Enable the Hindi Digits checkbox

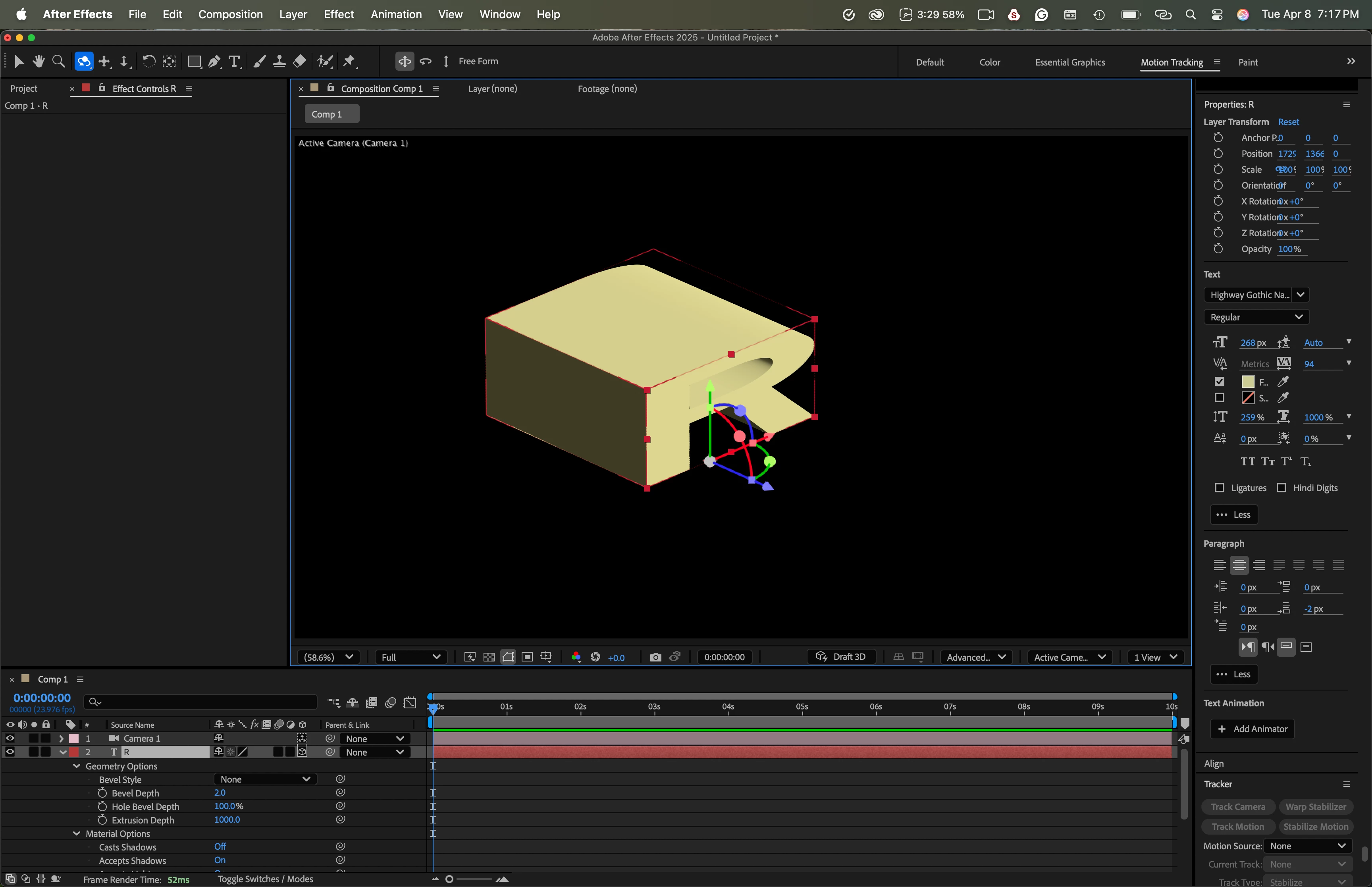1281,488
